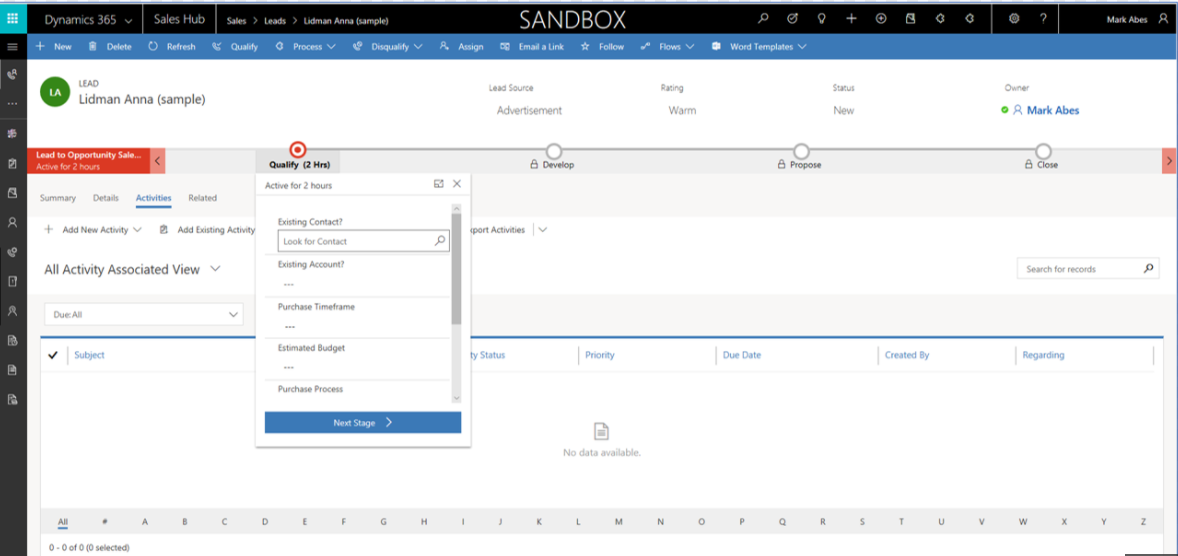Viewport: 1178px width, 556px height.
Task: Click the search magnifier in top bar
Action: tap(764, 20)
